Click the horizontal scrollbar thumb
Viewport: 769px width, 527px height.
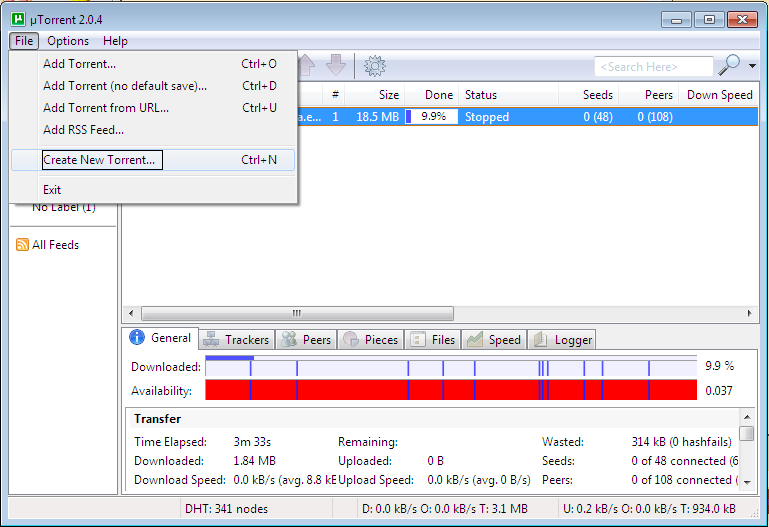(297, 313)
